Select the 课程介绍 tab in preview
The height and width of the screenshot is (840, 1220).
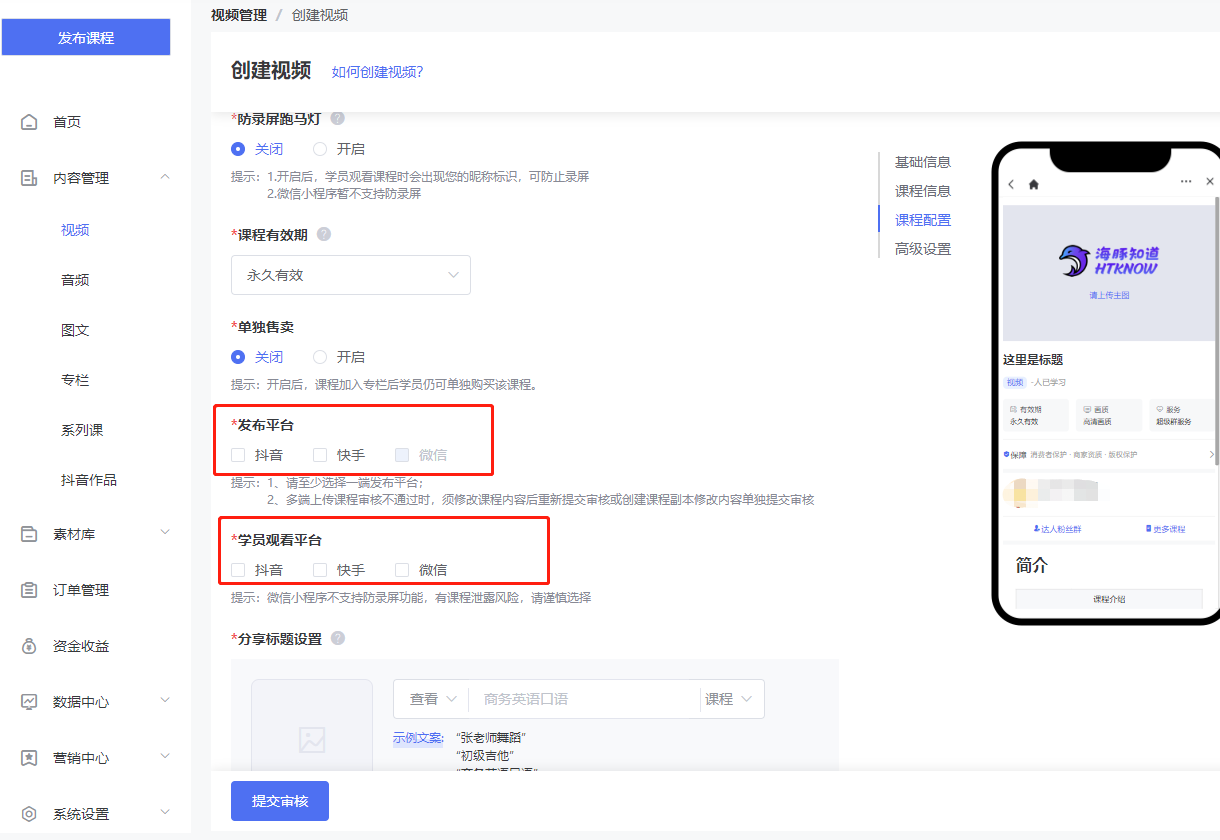[x=1109, y=599]
